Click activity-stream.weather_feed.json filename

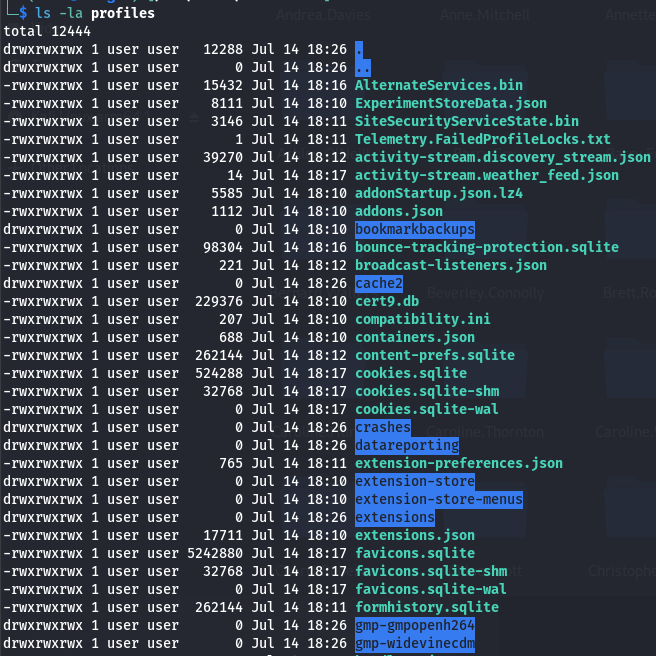point(487,175)
